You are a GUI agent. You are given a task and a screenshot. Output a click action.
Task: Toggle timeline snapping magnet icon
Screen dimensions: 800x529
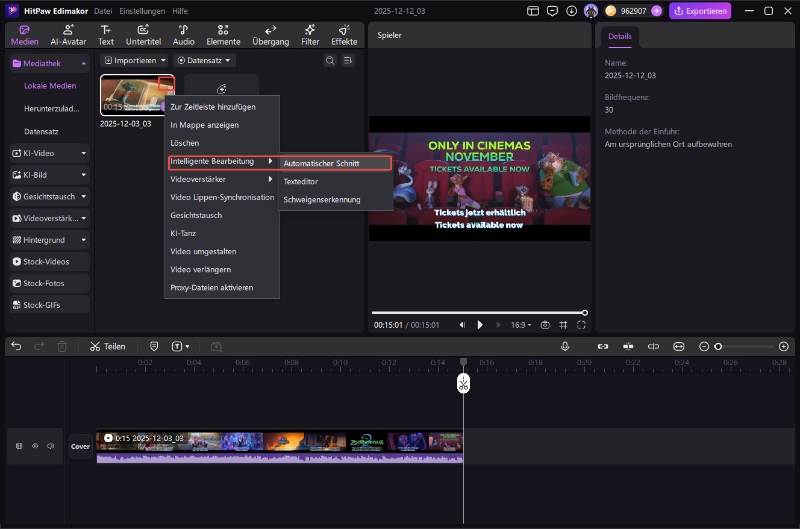pos(628,346)
